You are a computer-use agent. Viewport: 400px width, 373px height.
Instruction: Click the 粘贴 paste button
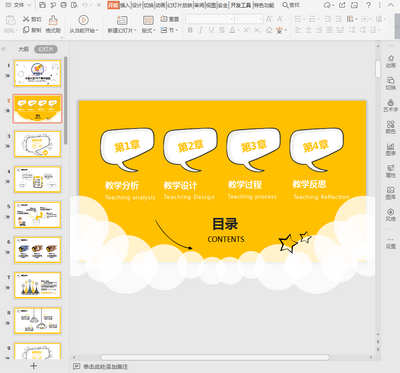click(11, 24)
